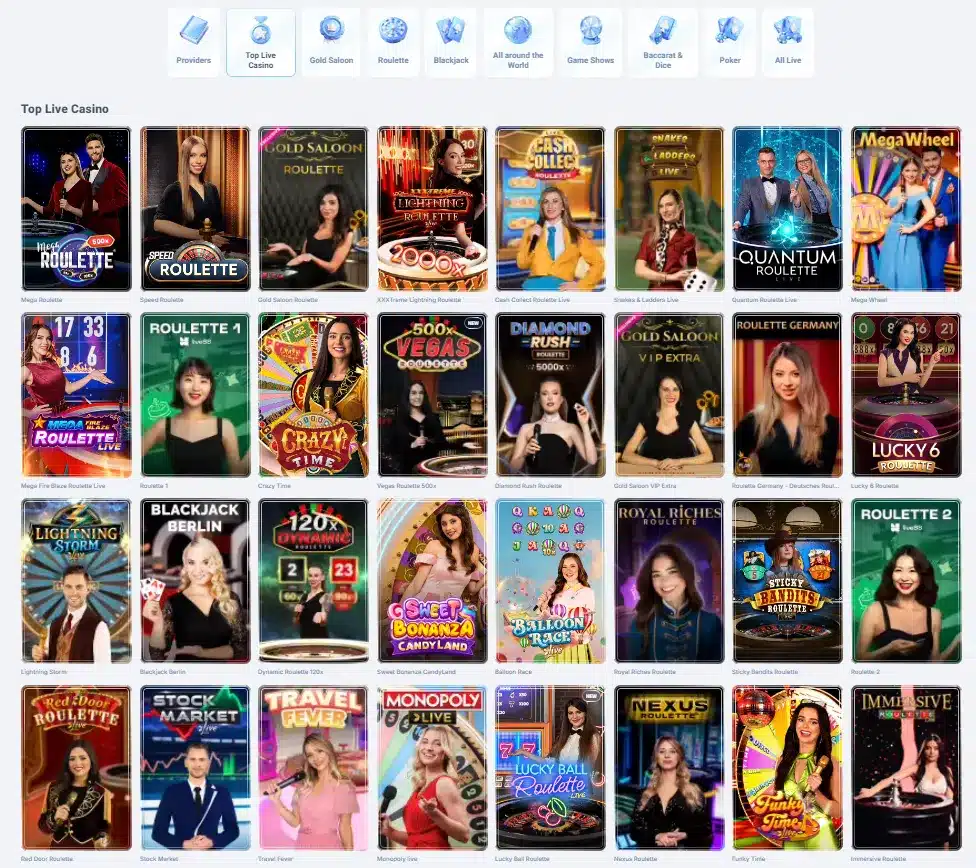Open Snakes & Ladders Live game
976x868 pixels.
(669, 209)
